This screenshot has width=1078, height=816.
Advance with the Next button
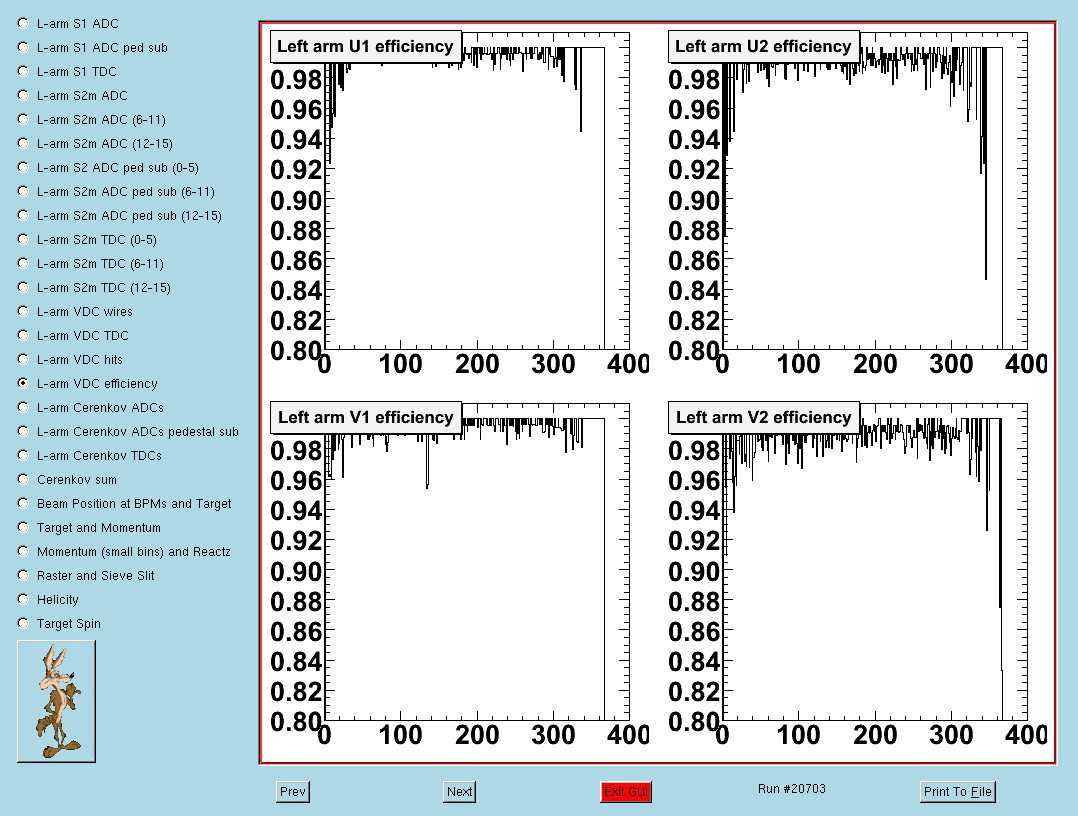459,792
